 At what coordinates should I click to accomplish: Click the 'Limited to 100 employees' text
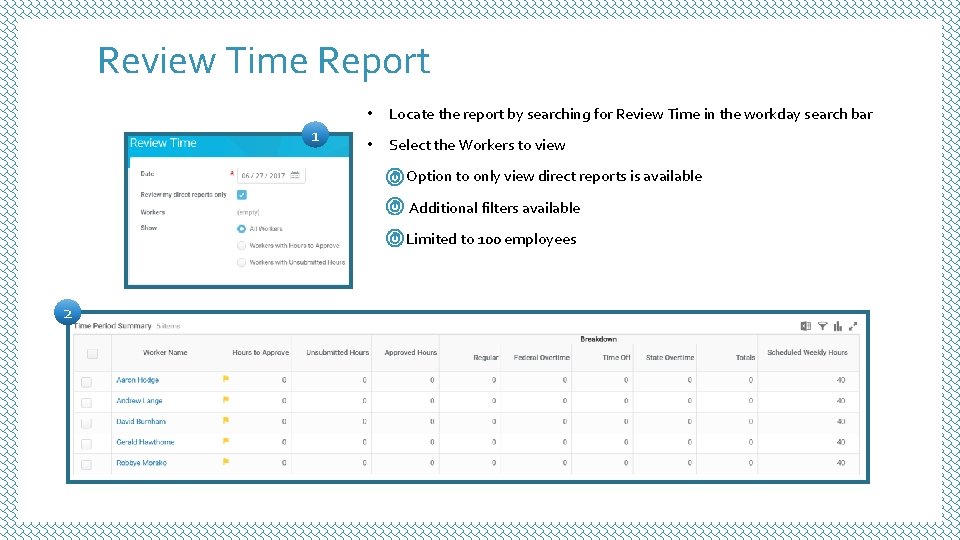coord(491,239)
